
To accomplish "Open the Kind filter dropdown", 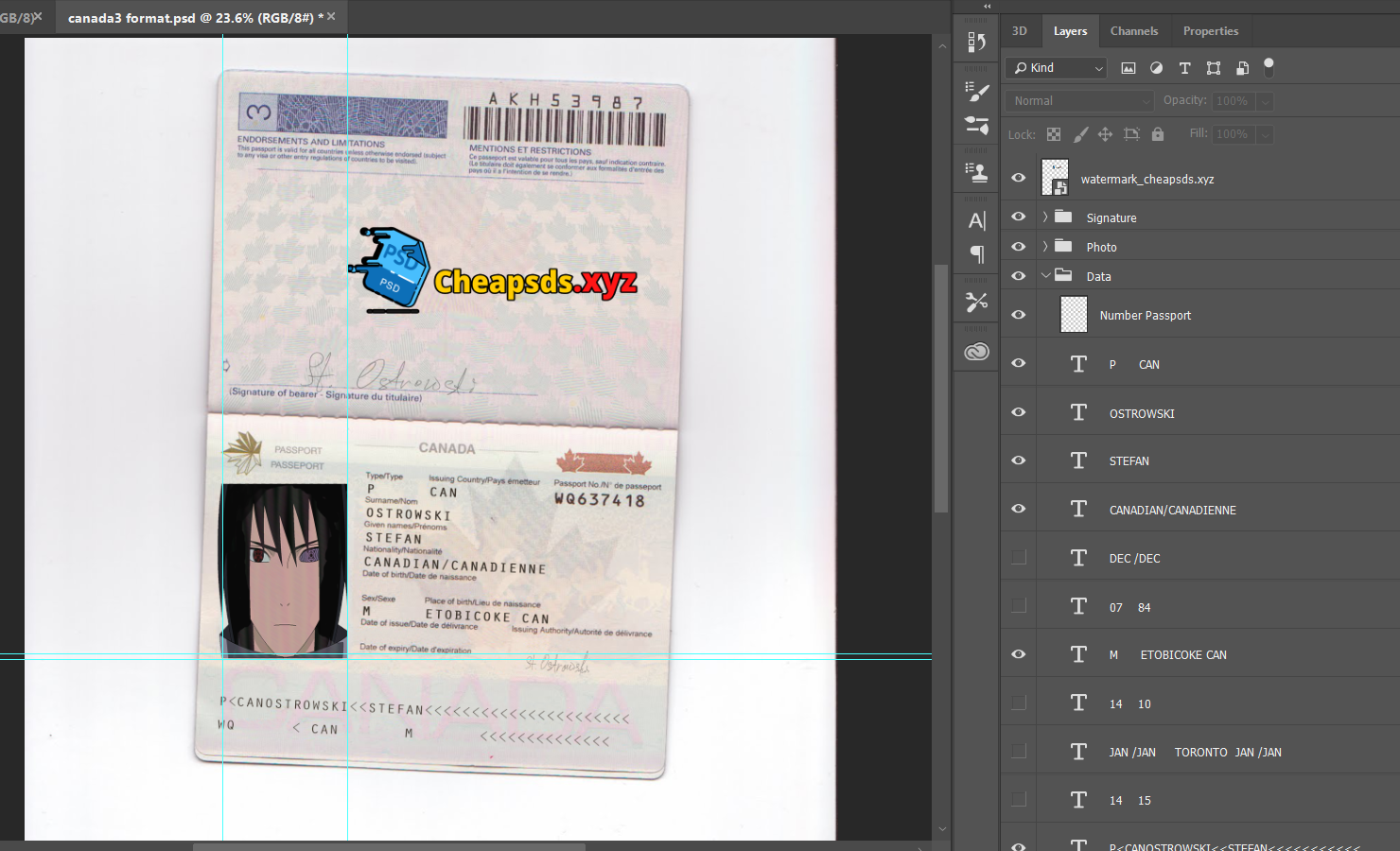I will tap(1057, 68).
